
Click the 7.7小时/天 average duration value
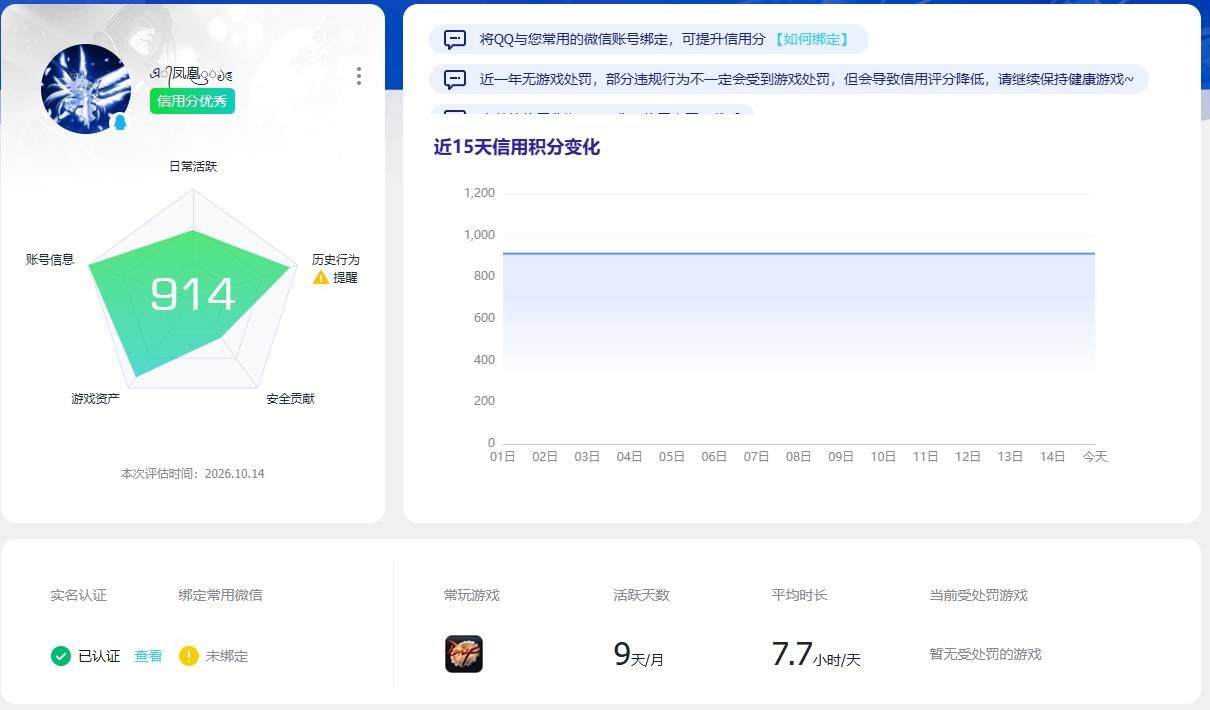[x=816, y=655]
